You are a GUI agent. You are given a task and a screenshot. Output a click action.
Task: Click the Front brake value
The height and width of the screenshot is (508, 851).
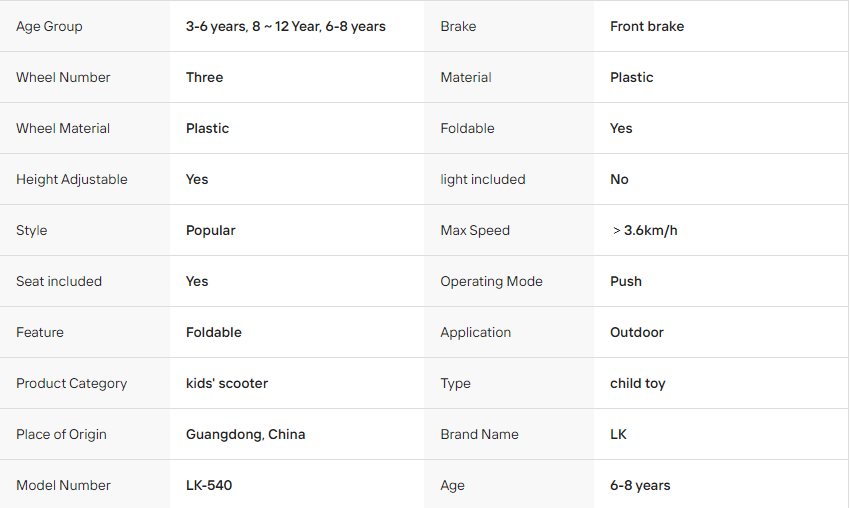(x=646, y=26)
